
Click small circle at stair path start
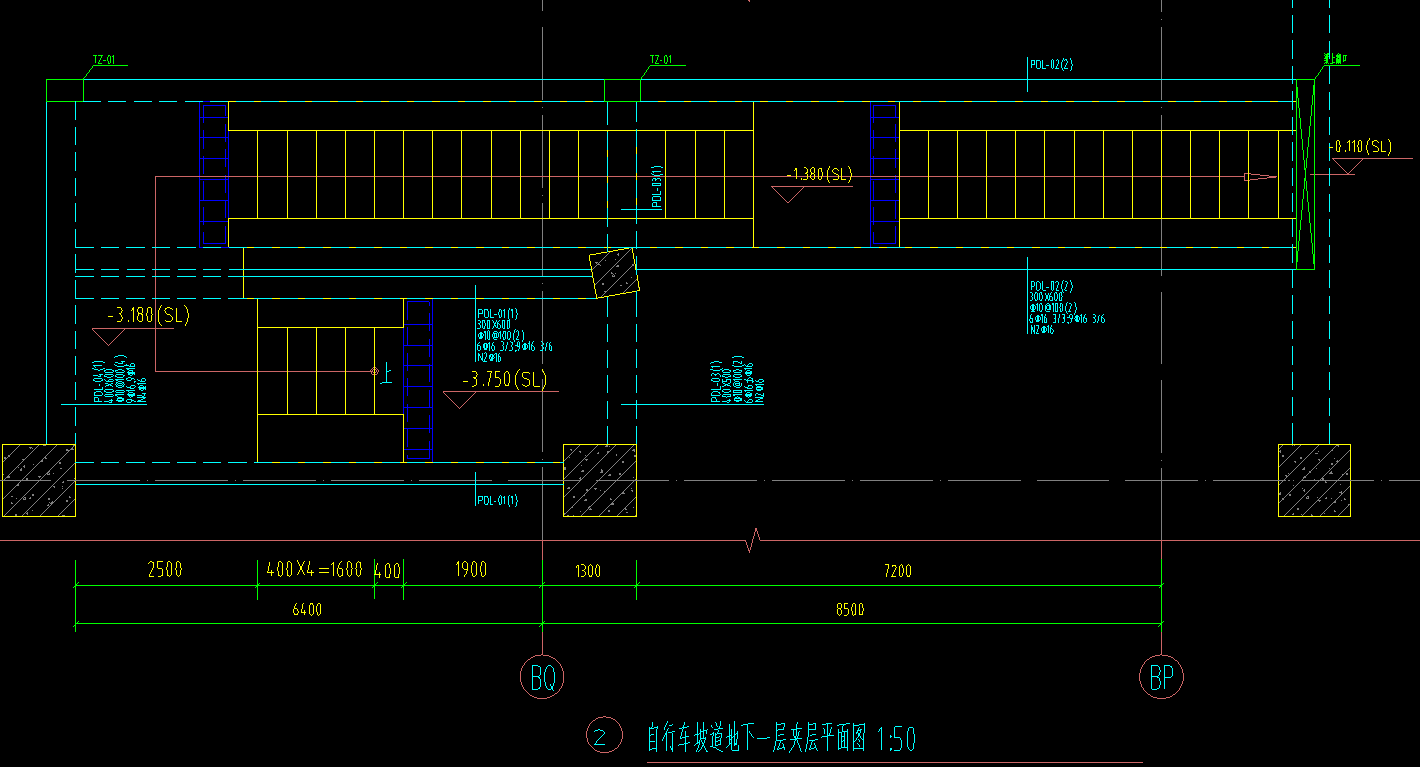click(x=375, y=371)
